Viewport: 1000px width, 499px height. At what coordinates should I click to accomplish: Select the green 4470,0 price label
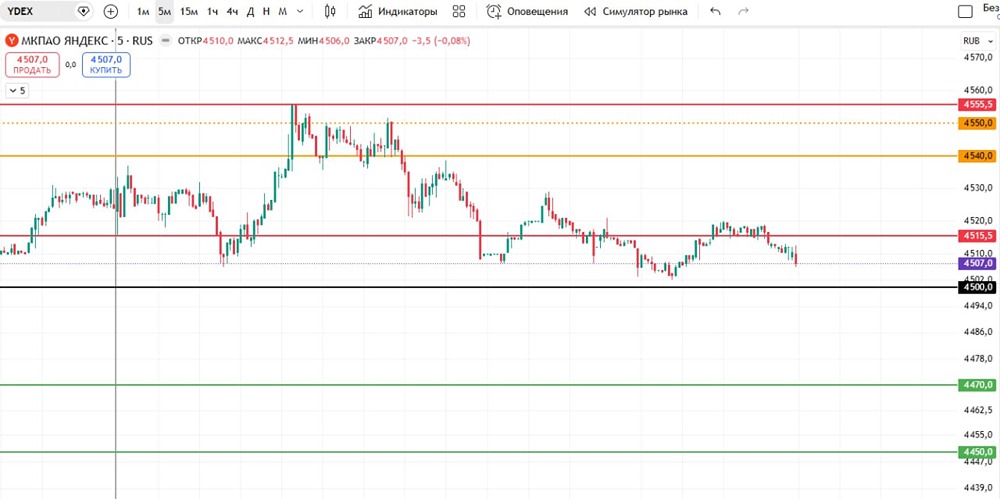pos(976,385)
